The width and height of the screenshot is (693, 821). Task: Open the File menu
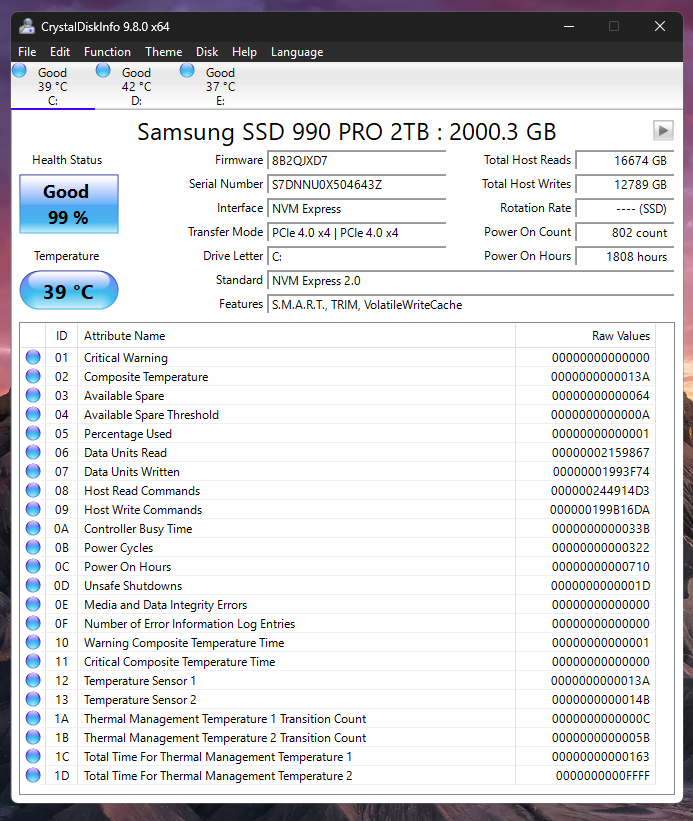coord(27,52)
